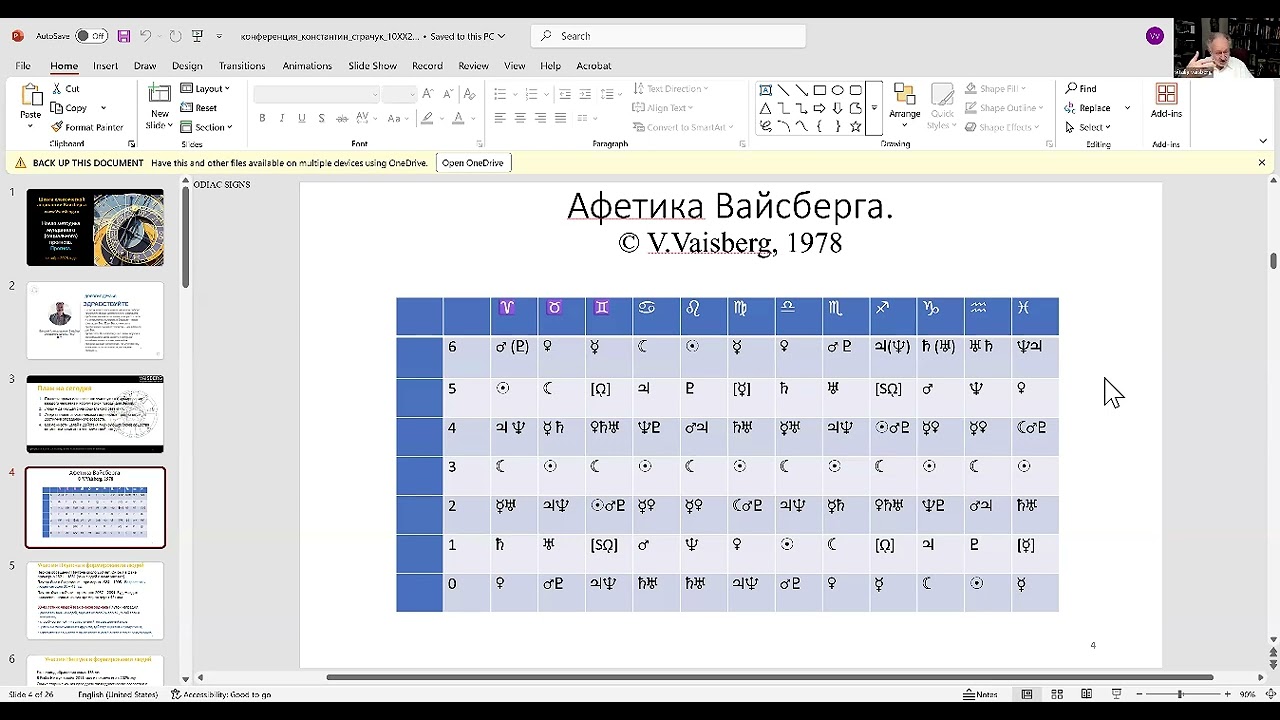Click the Open OneDrive button
1280x720 pixels.
[x=473, y=162]
